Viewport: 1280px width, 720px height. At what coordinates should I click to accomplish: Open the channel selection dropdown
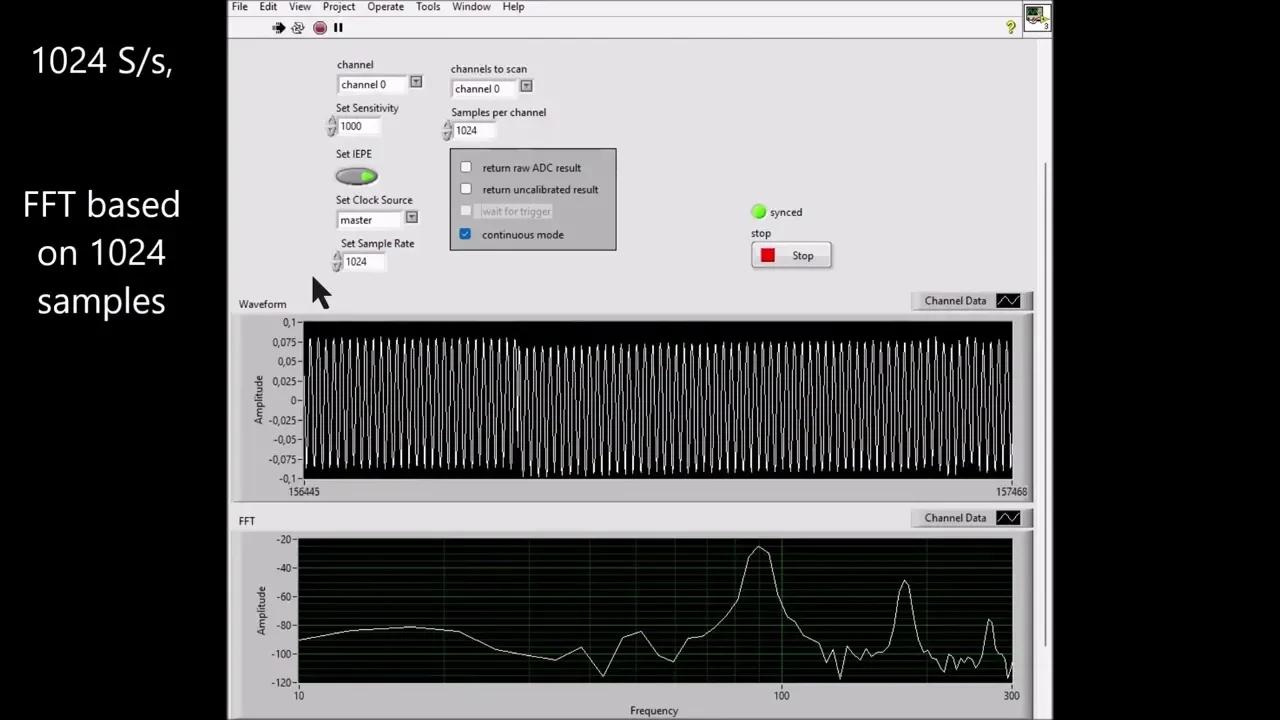pyautogui.click(x=416, y=82)
